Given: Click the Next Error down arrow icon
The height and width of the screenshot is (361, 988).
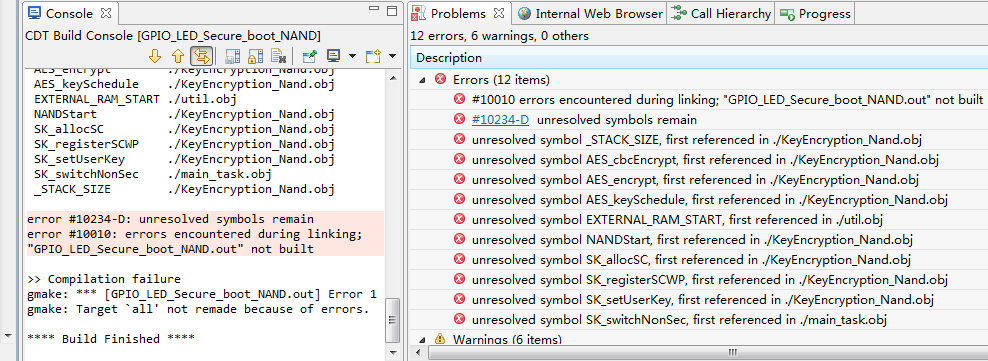Looking at the screenshot, I should pyautogui.click(x=155, y=56).
